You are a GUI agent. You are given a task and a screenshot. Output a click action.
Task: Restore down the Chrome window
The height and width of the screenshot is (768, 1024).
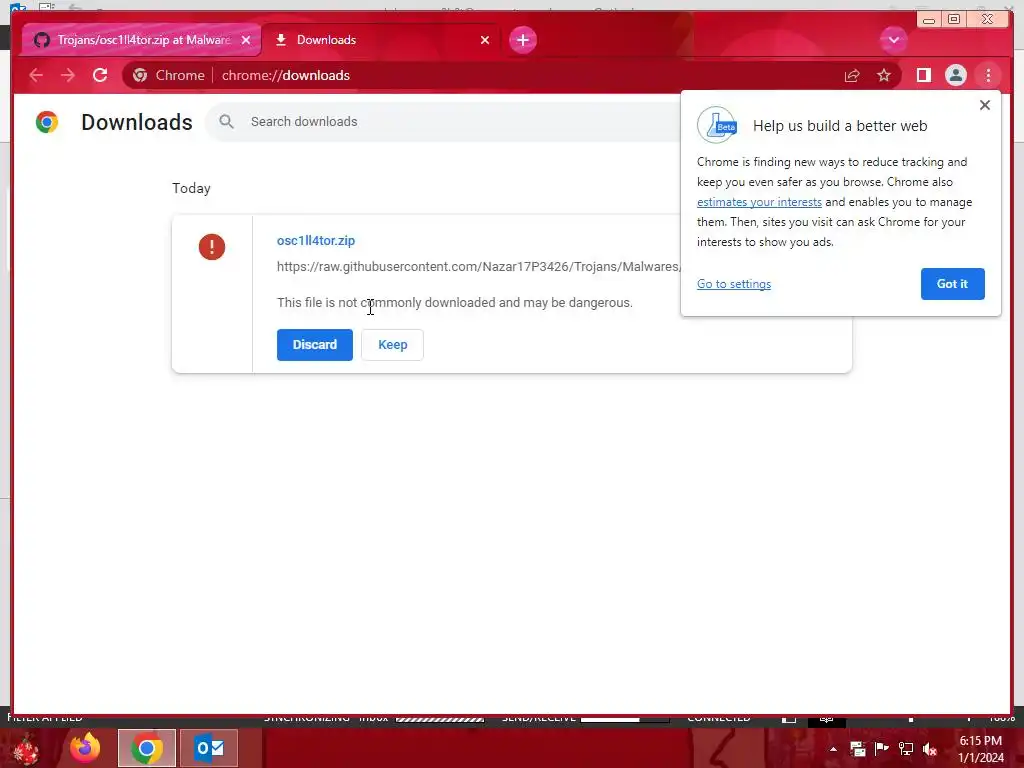(x=954, y=20)
